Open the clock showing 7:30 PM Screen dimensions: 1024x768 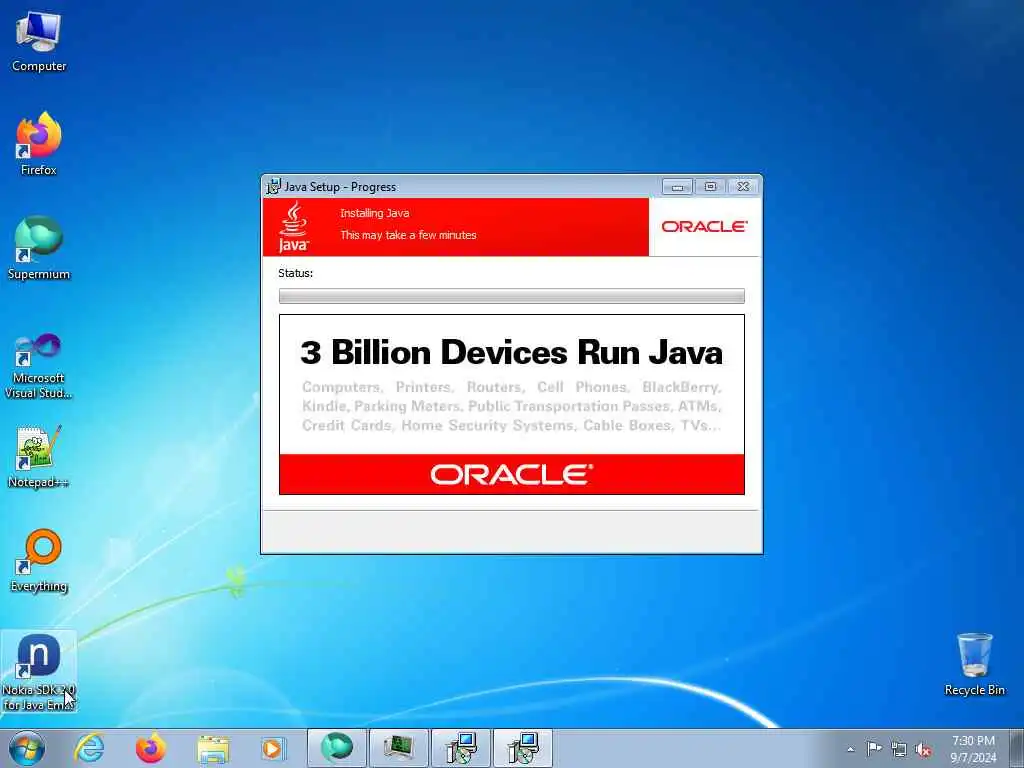(973, 749)
